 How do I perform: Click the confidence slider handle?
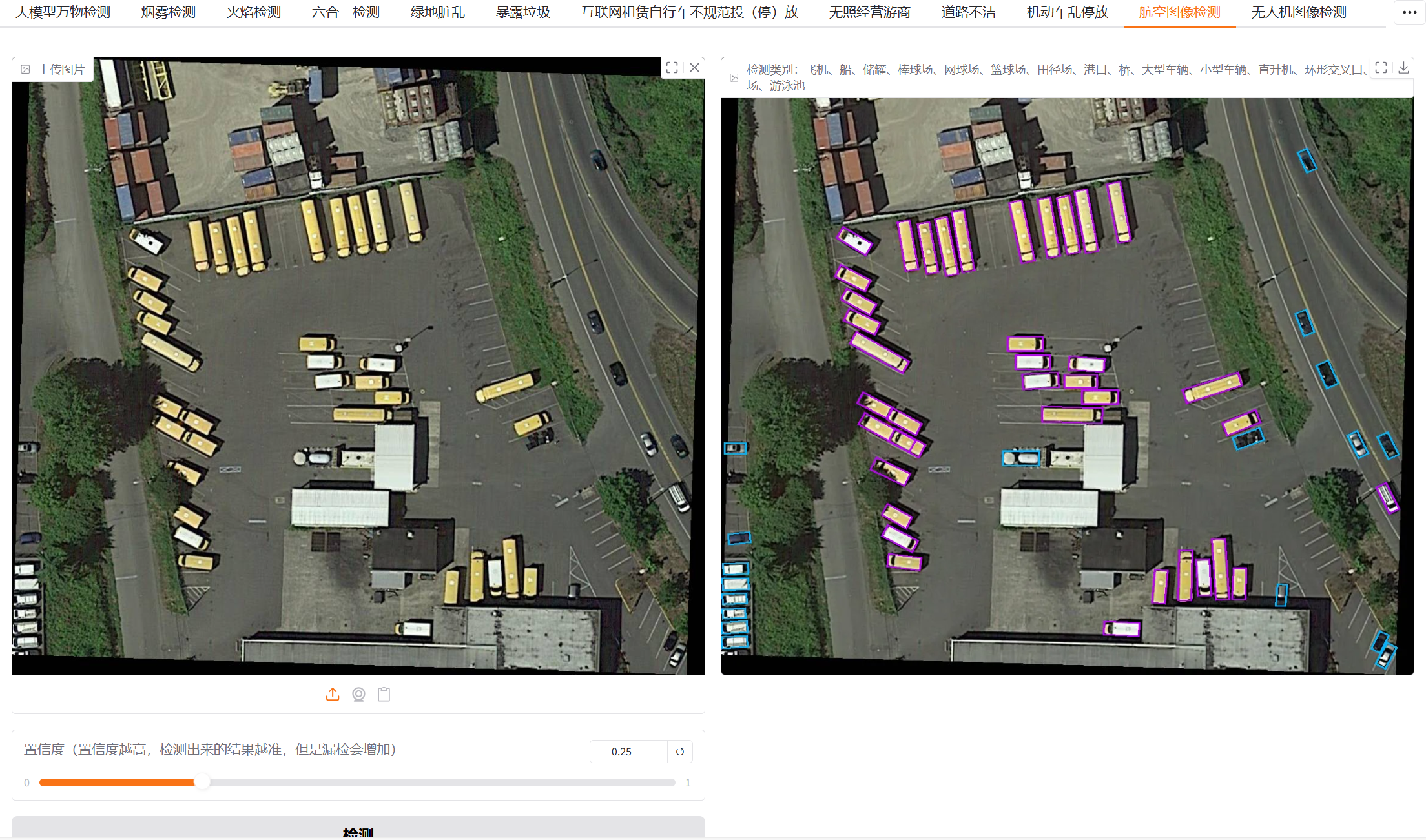(x=202, y=783)
